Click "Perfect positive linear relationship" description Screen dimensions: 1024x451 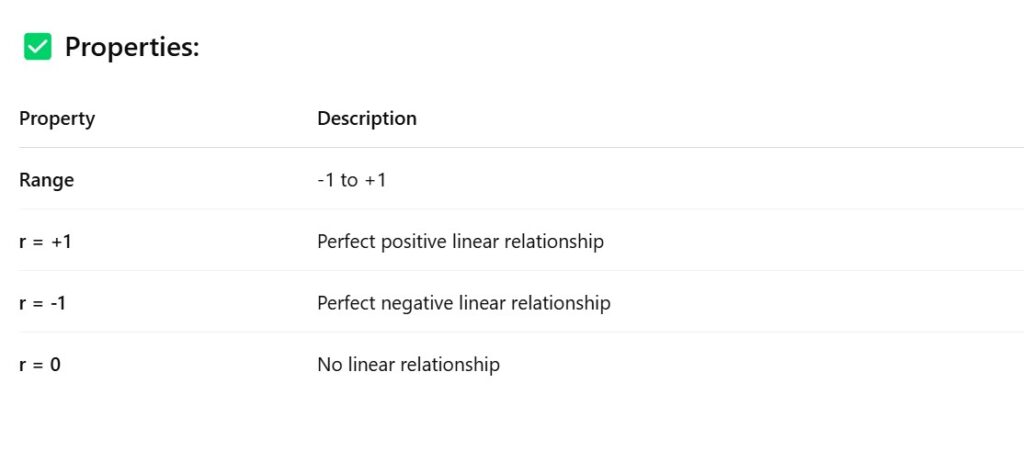[x=460, y=242]
